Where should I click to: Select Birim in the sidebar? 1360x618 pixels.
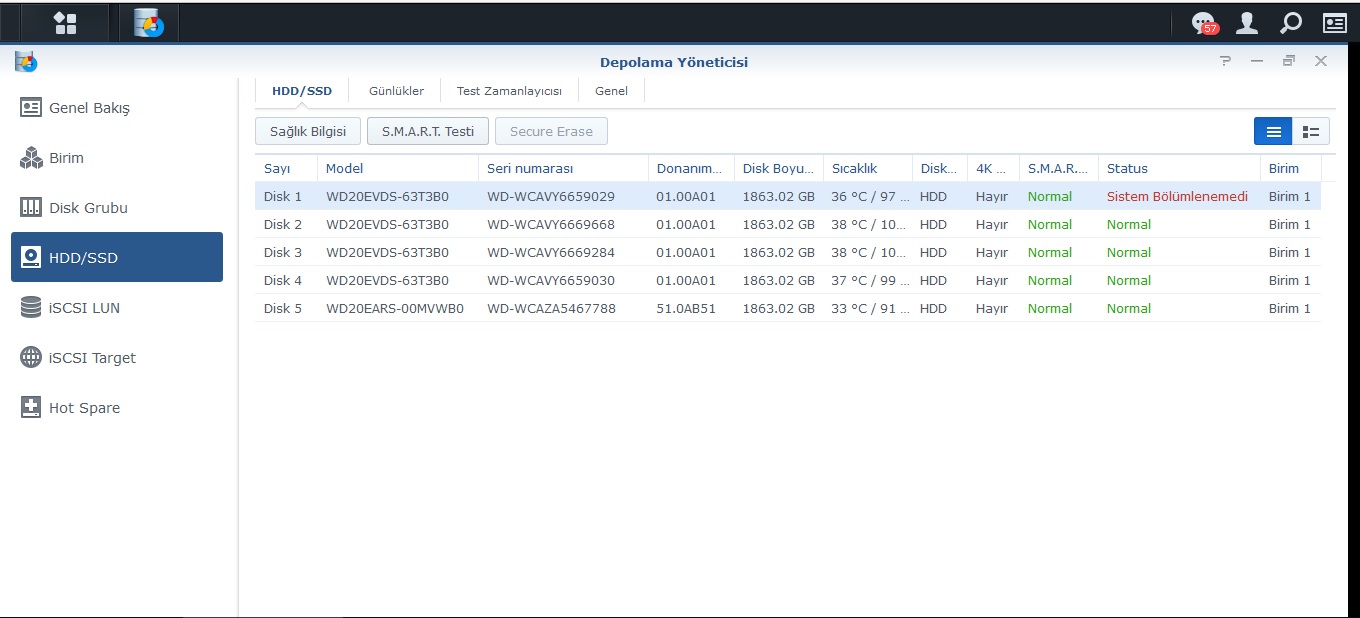[66, 158]
